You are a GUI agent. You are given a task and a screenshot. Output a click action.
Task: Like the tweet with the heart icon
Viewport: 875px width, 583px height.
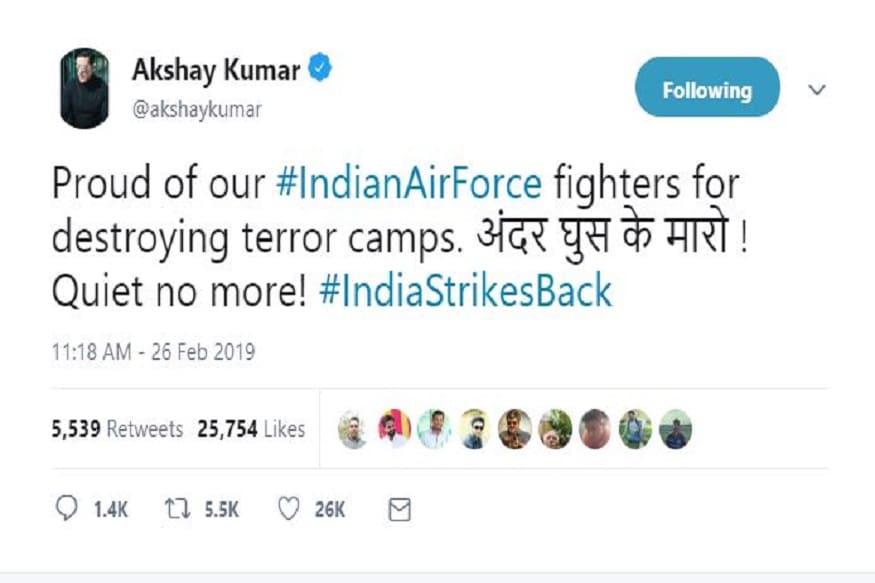(x=289, y=509)
